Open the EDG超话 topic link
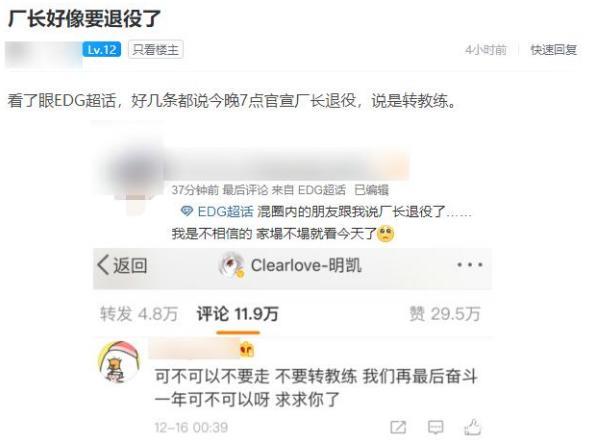609x445 pixels. [x=225, y=212]
